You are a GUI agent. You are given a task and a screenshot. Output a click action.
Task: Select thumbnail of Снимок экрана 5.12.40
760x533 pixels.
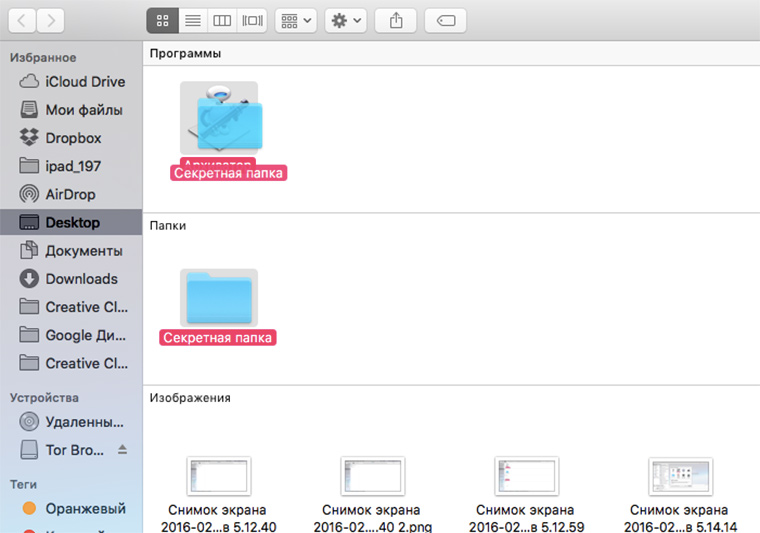point(219,476)
